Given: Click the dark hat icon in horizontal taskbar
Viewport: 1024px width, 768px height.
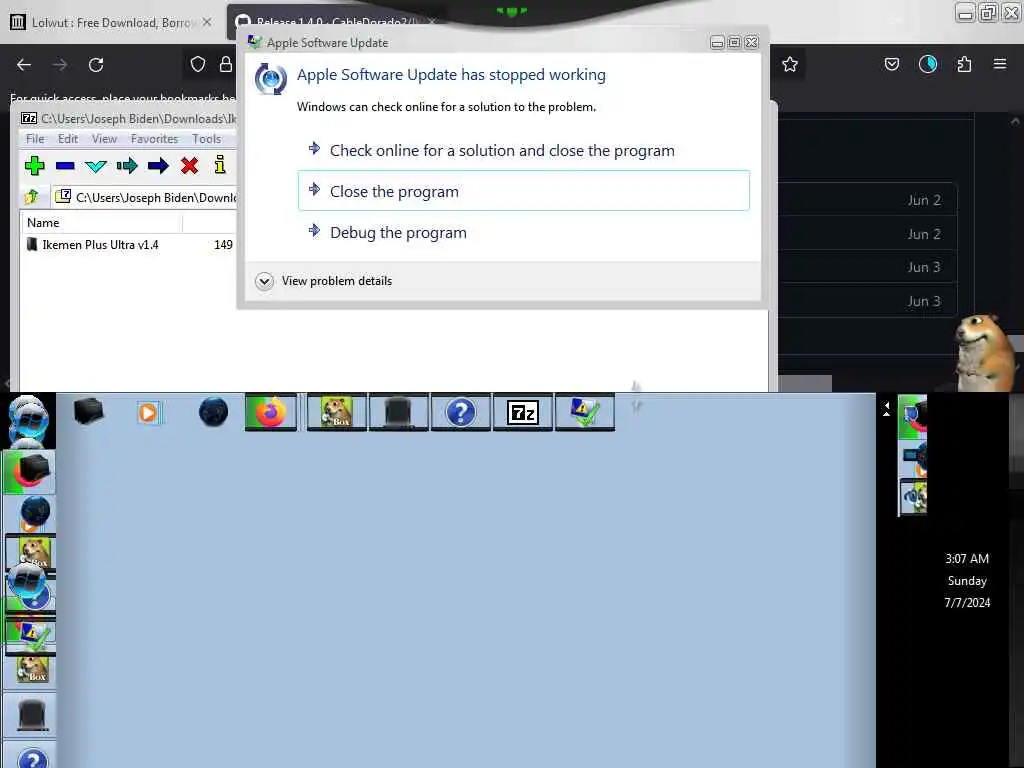Looking at the screenshot, I should (x=398, y=412).
